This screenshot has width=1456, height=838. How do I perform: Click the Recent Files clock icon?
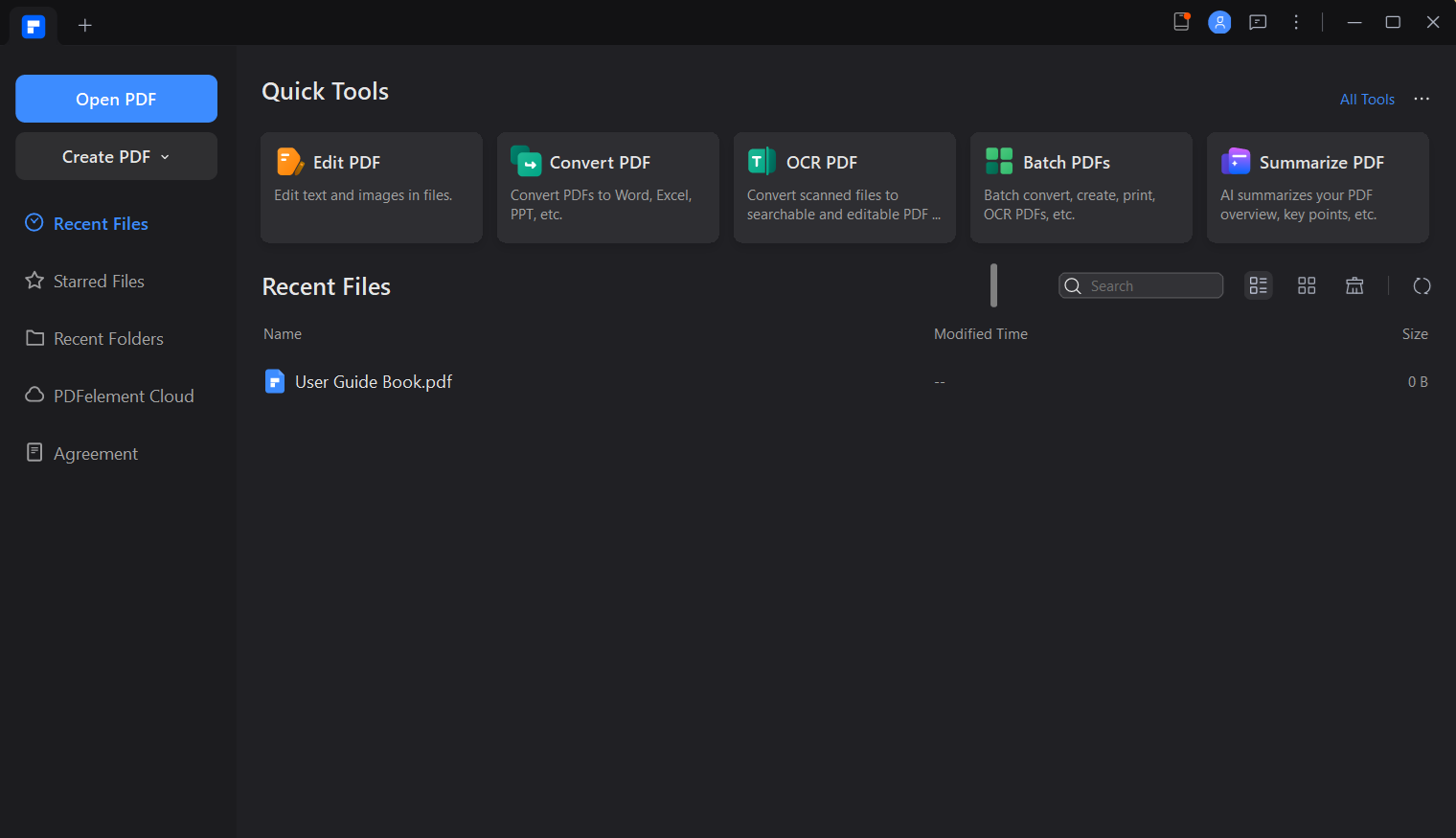pos(34,222)
